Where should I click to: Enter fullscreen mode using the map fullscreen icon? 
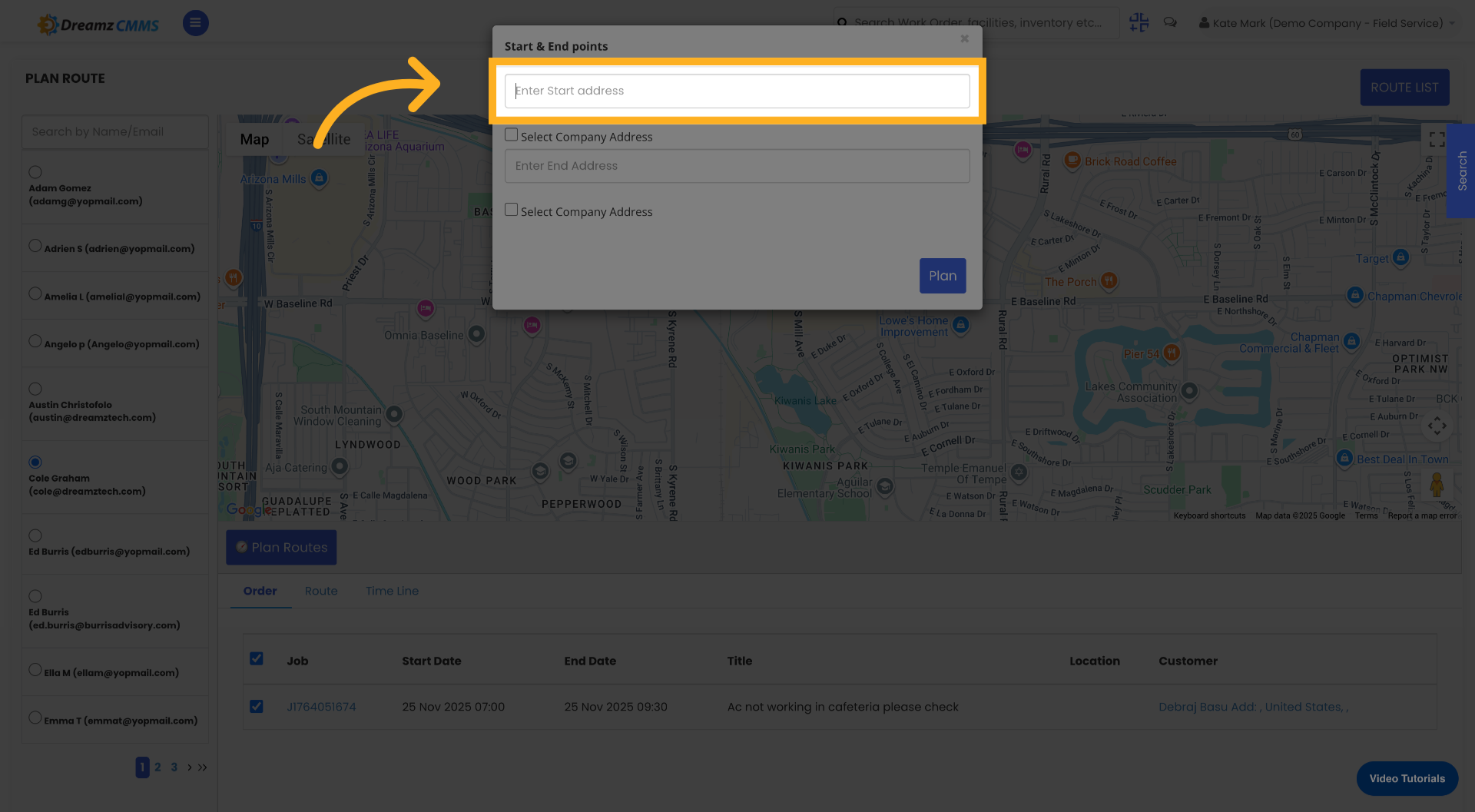pyautogui.click(x=1437, y=139)
